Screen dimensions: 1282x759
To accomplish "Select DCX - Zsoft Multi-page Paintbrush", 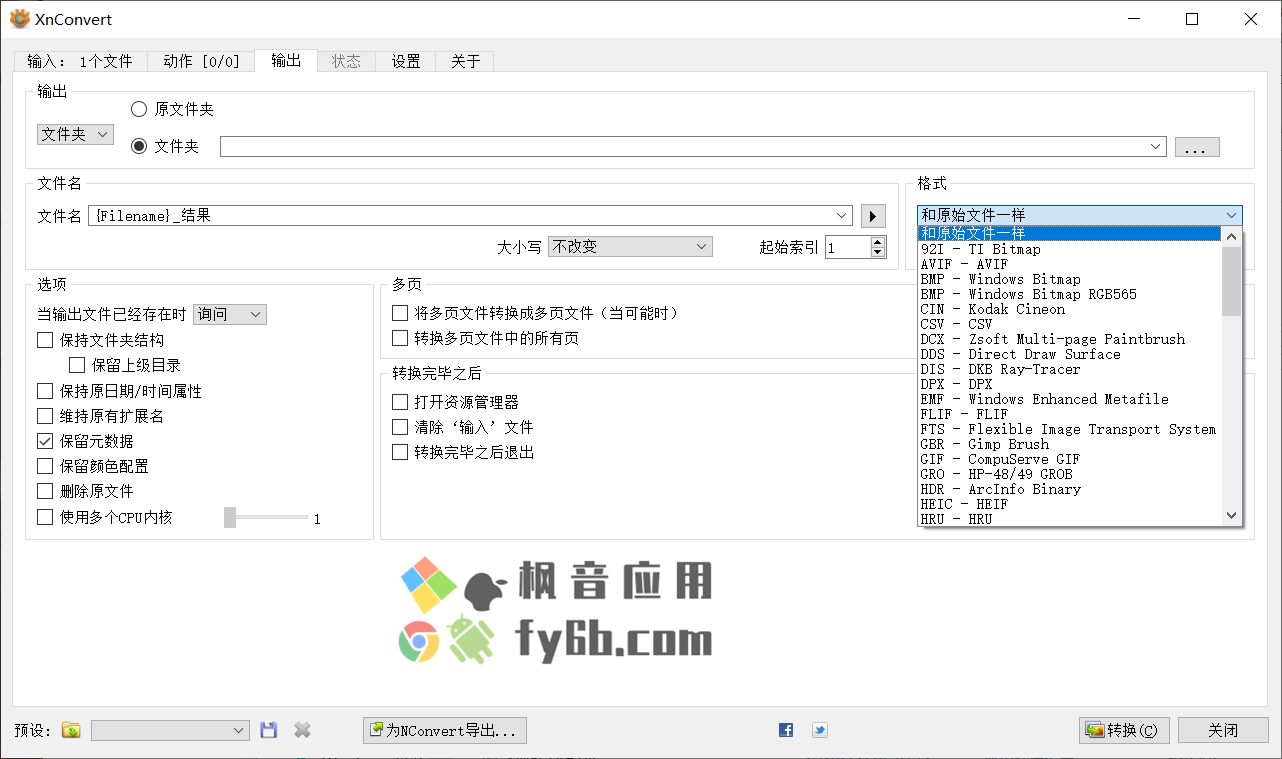I will [1070, 339].
